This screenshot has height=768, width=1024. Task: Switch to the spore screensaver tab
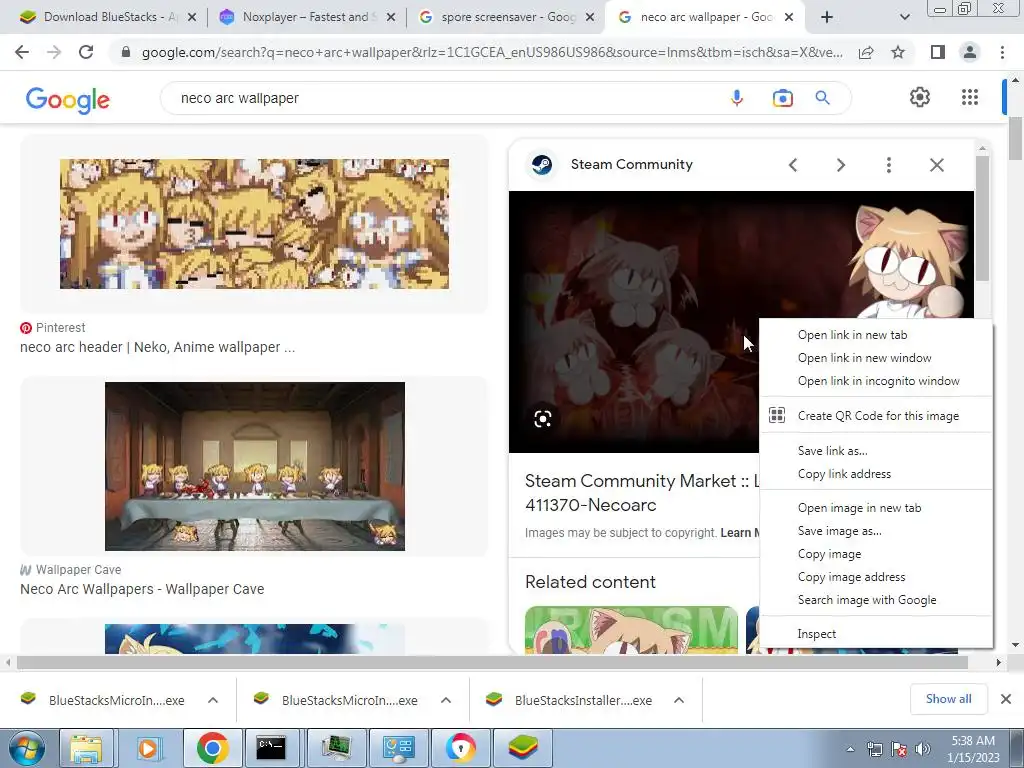(506, 17)
